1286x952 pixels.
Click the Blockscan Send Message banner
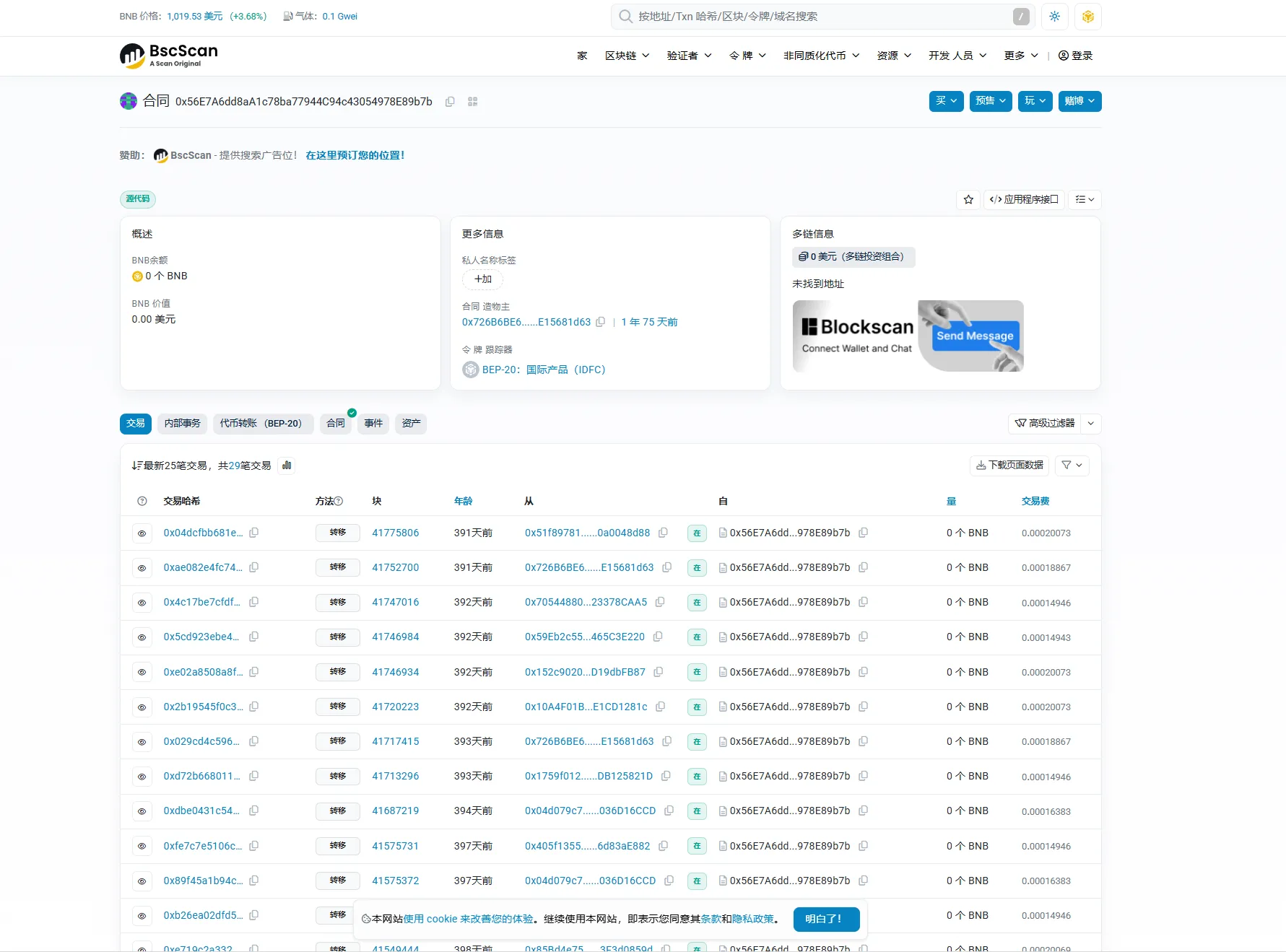908,336
